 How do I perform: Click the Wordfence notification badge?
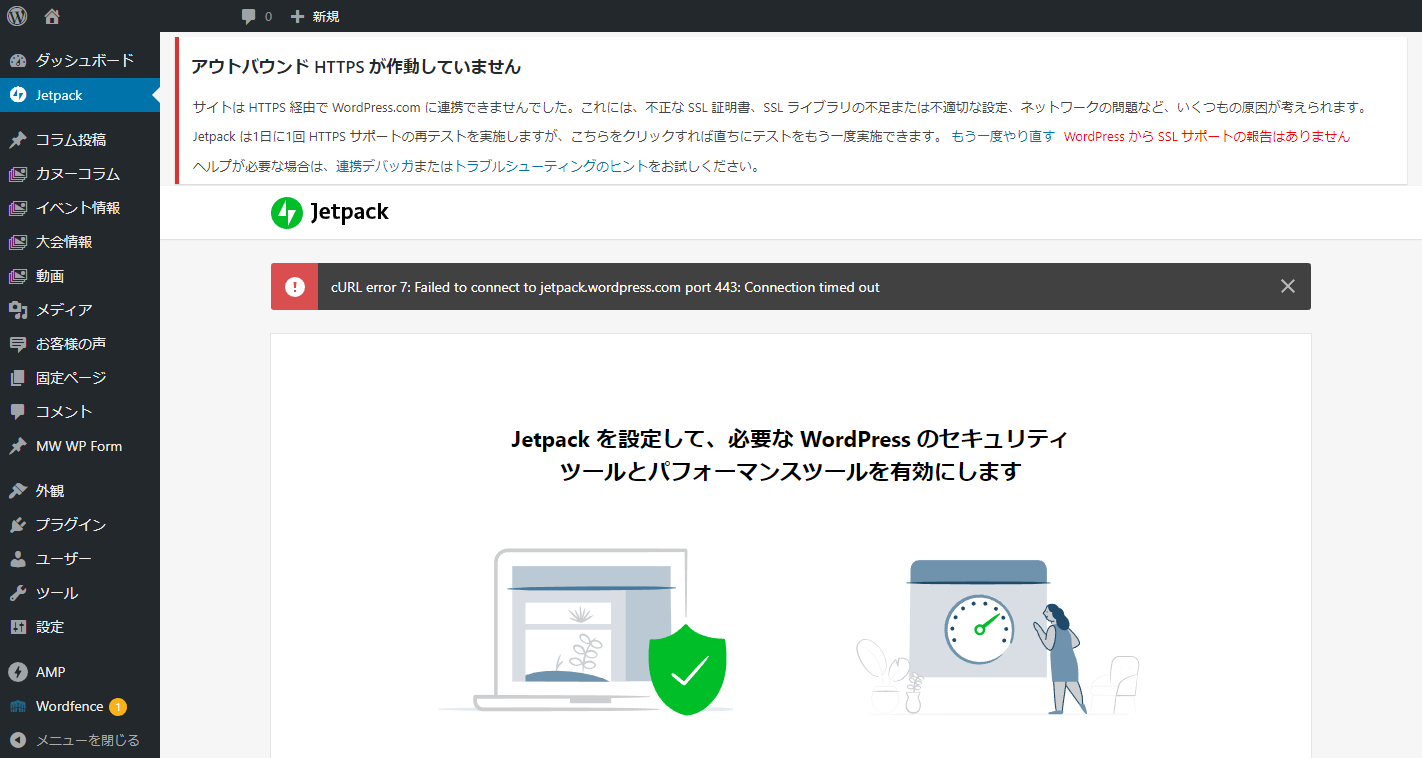click(x=118, y=707)
